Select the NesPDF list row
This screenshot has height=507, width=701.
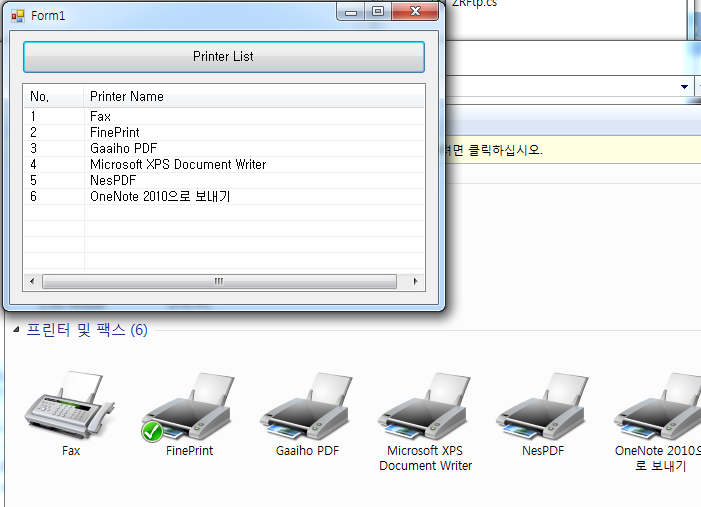pyautogui.click(x=224, y=181)
